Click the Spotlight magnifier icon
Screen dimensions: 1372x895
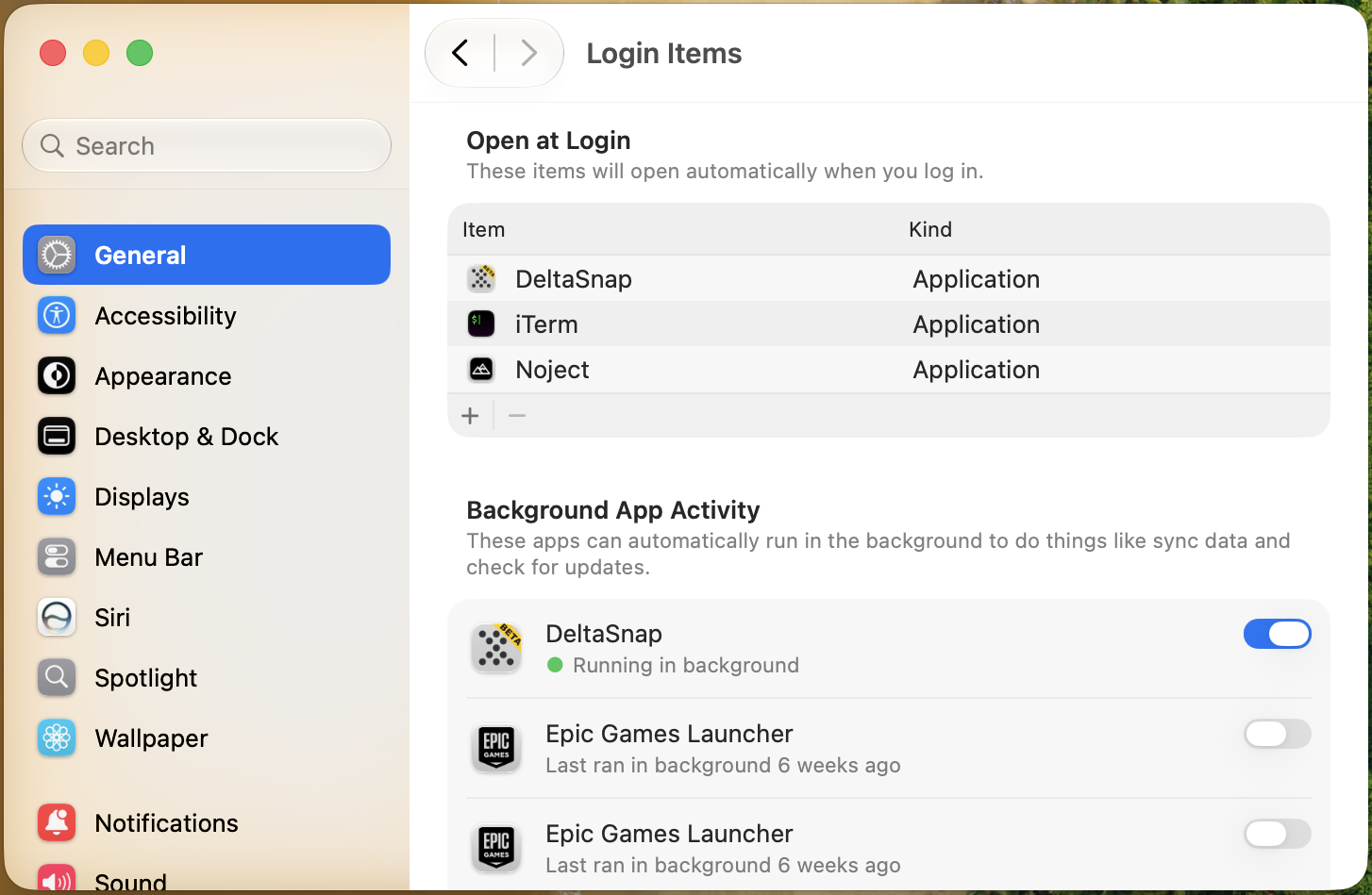point(57,677)
